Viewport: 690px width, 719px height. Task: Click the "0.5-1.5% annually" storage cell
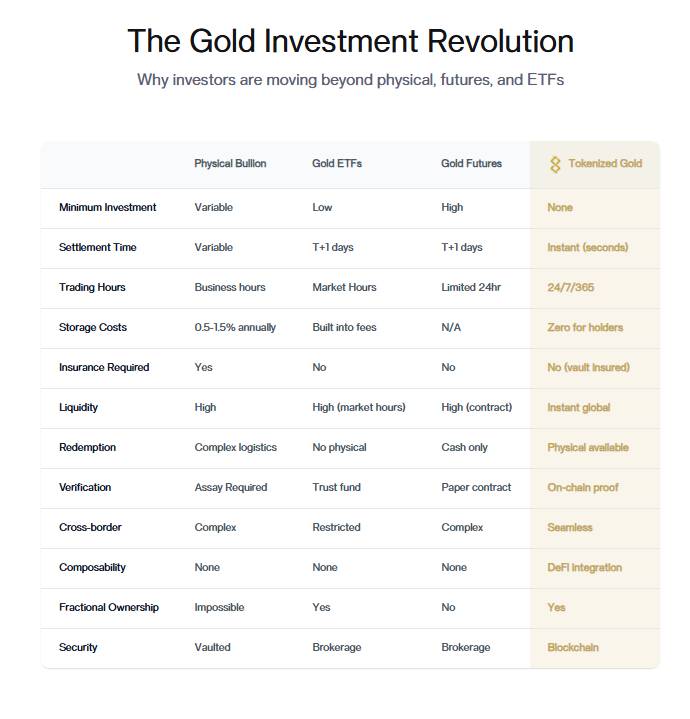tap(235, 328)
